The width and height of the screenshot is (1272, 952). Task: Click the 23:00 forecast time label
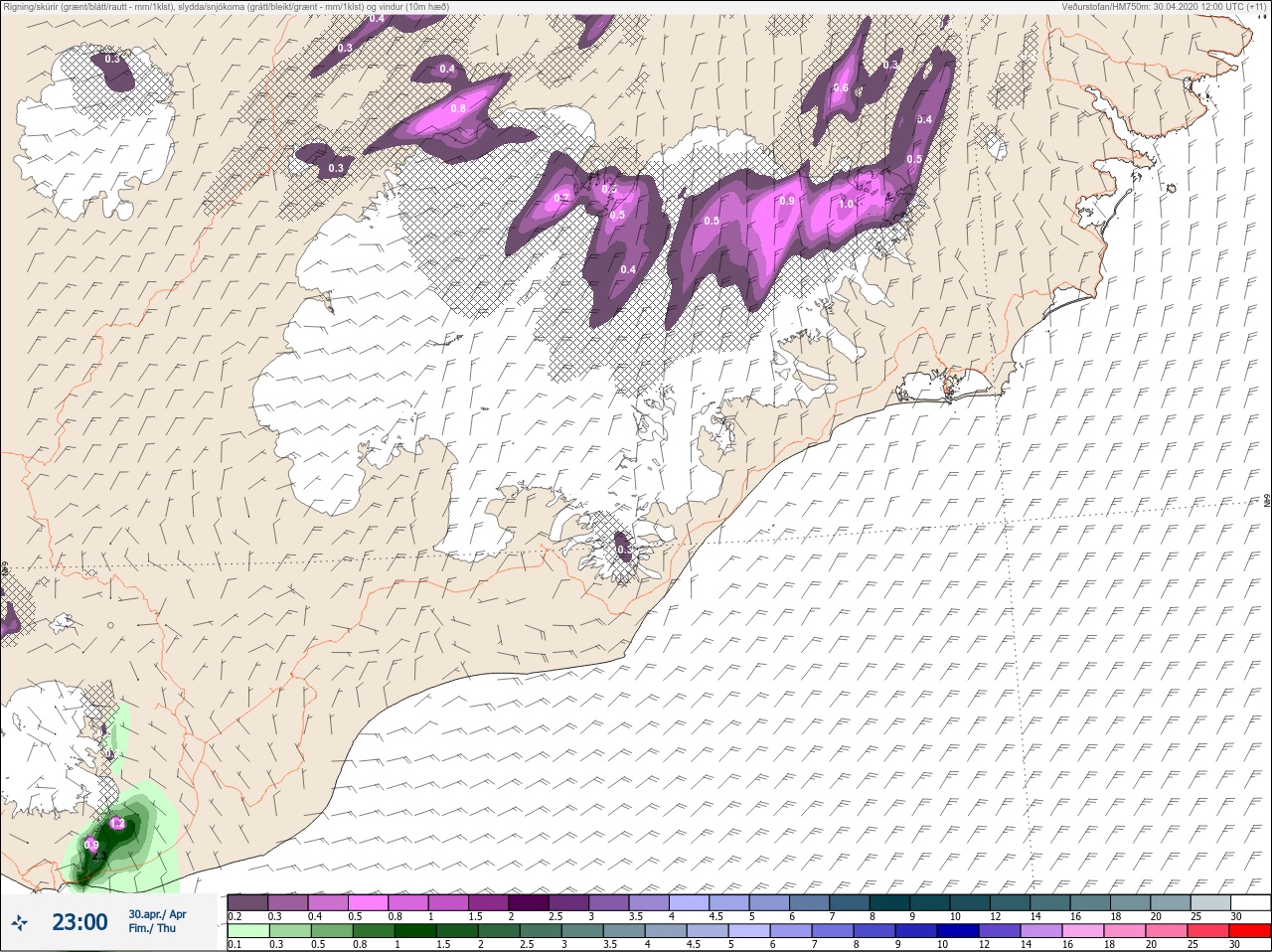tap(79, 922)
